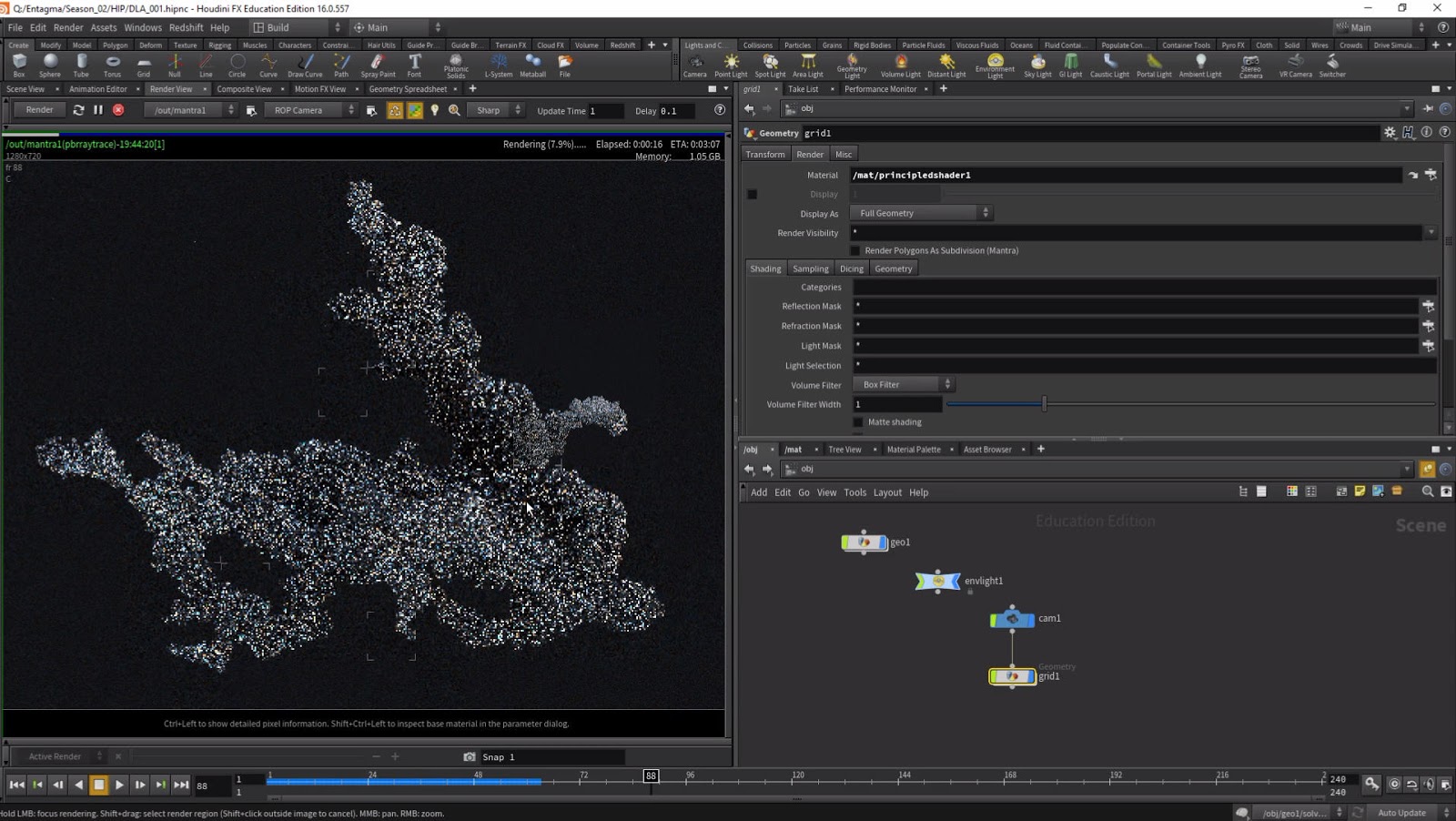1456x821 pixels.
Task: Select the envlight1 node
Action: (x=937, y=581)
